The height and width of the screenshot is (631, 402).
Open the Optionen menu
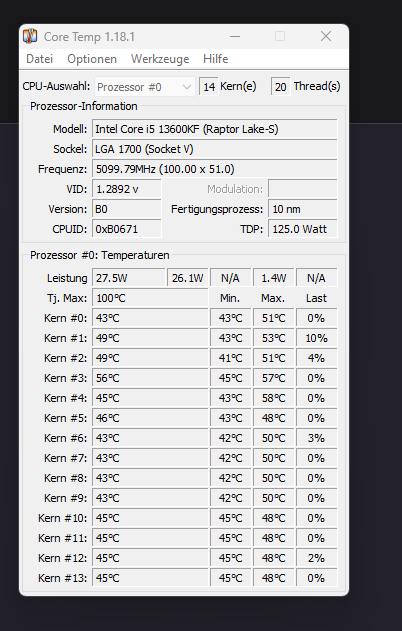(92, 59)
